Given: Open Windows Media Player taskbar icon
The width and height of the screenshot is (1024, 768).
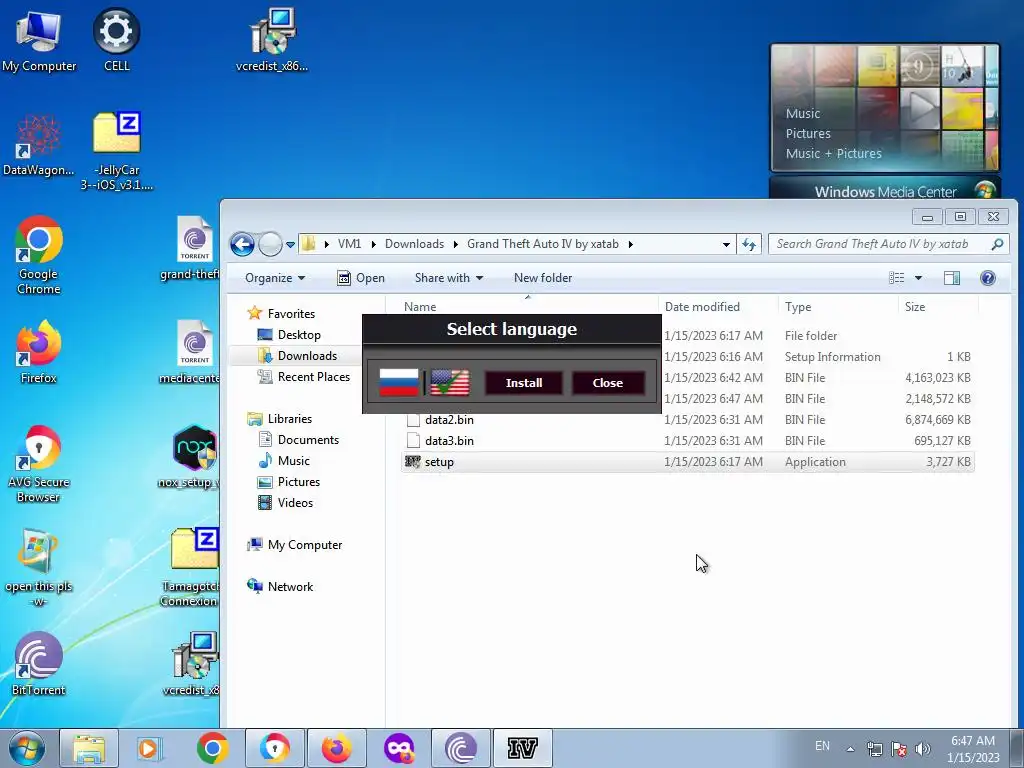Looking at the screenshot, I should click(150, 748).
